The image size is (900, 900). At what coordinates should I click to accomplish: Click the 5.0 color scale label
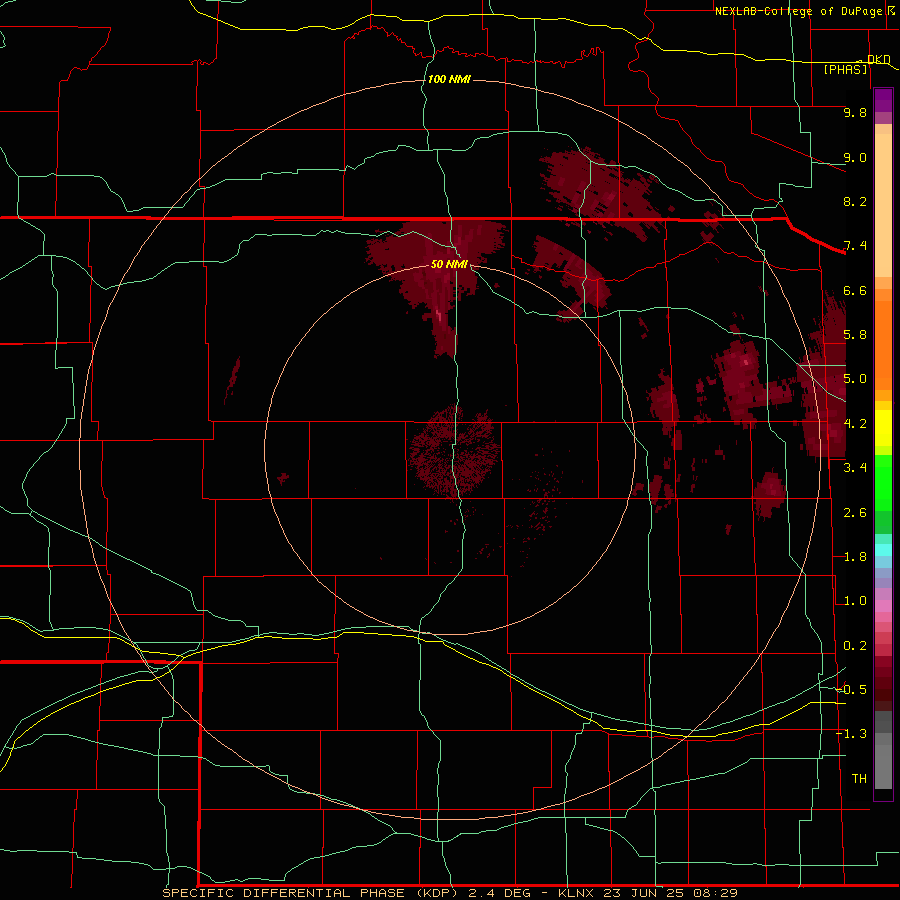(x=855, y=379)
